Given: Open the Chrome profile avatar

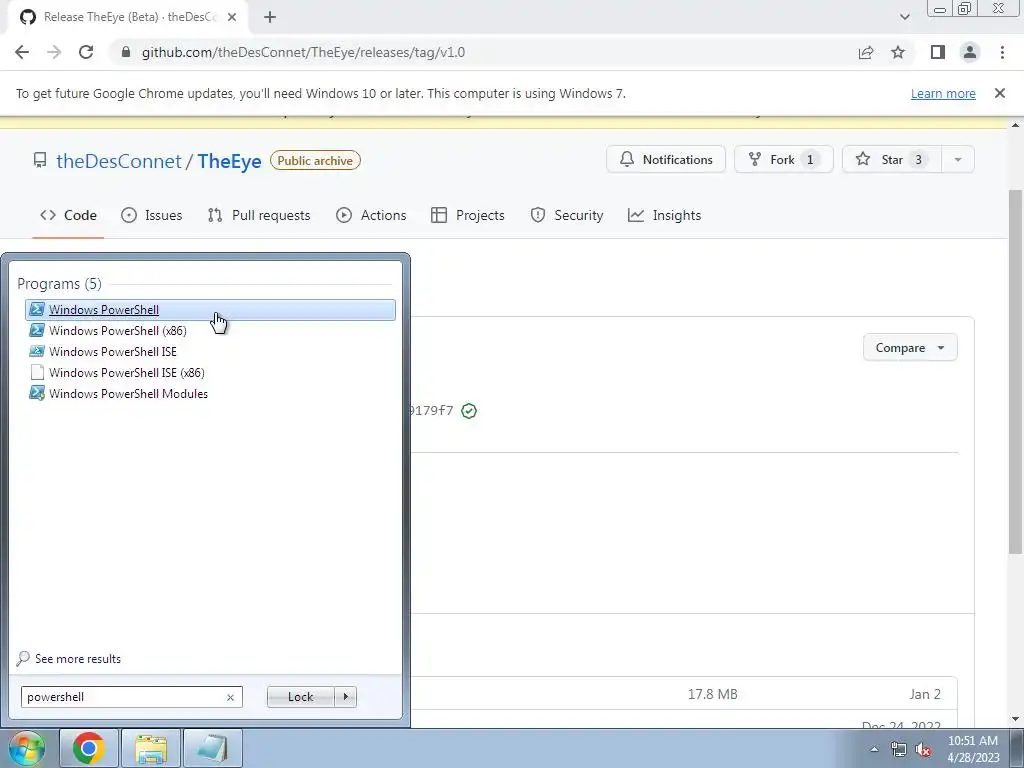Looking at the screenshot, I should 970,52.
